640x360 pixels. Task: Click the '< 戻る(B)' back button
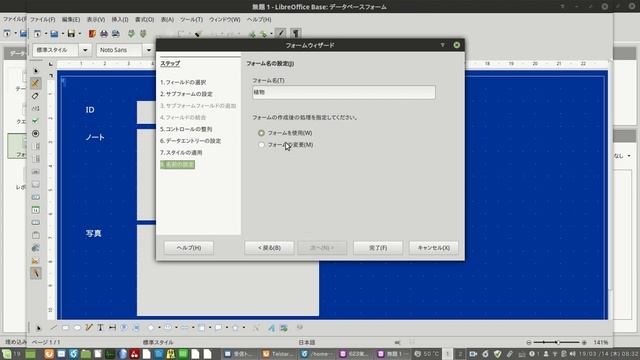click(x=269, y=248)
